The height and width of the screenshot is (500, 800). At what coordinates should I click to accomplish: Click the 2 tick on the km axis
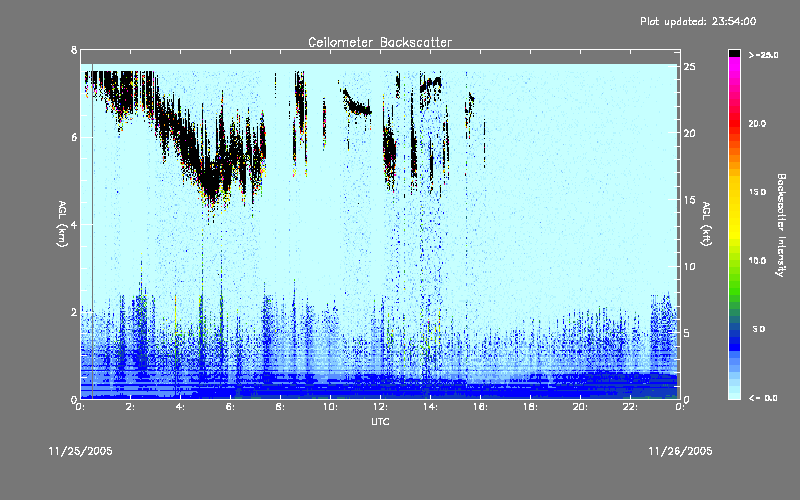click(x=74, y=312)
